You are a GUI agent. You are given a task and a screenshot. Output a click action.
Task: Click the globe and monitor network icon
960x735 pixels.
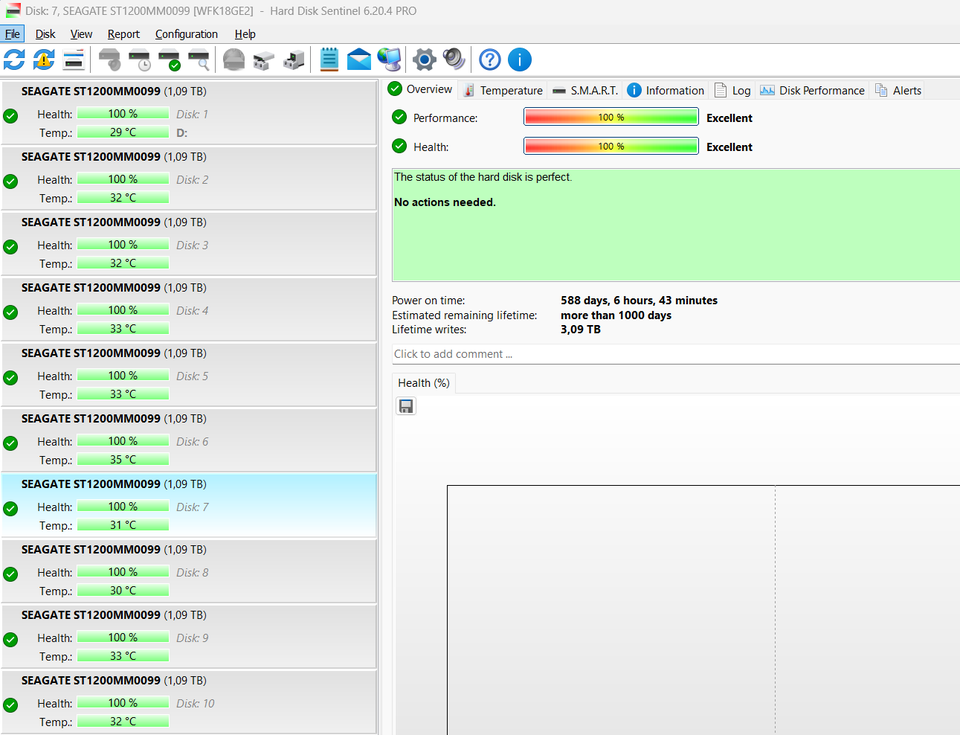(389, 60)
